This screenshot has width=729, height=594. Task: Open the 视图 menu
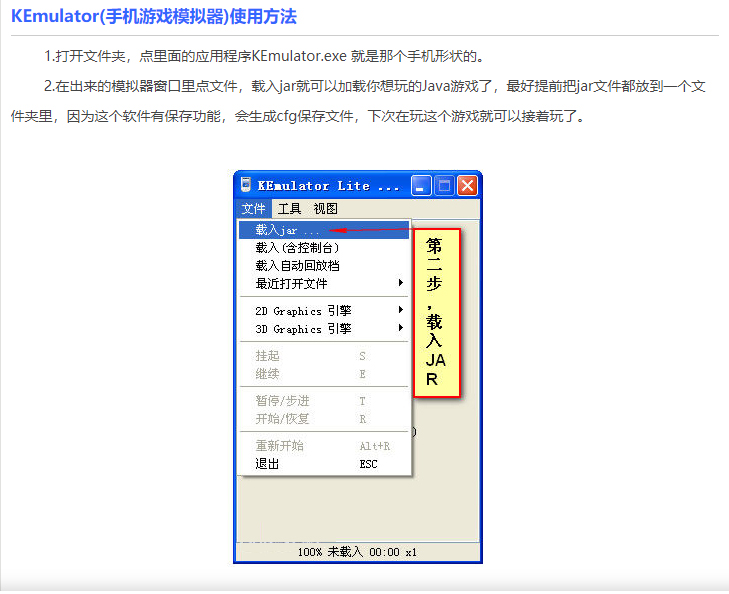(x=325, y=209)
